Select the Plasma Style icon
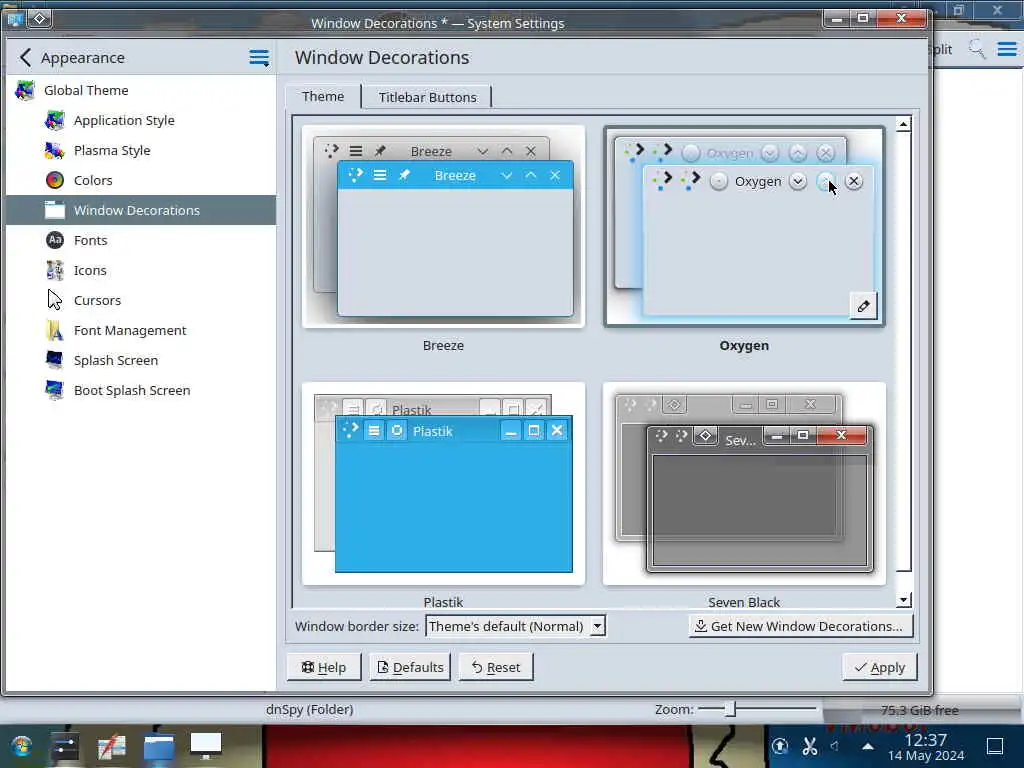Image resolution: width=1024 pixels, height=768 pixels. [55, 150]
